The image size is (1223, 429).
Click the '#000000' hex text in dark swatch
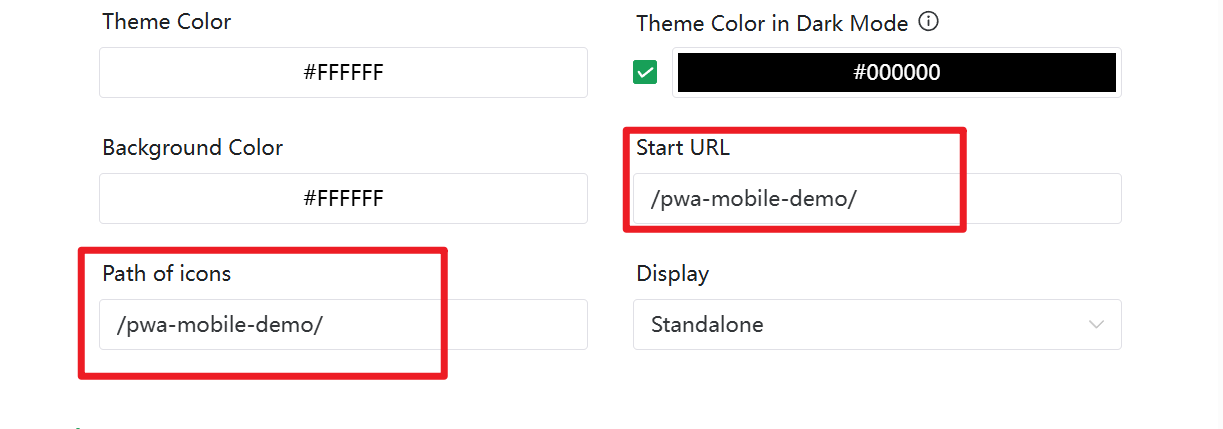click(896, 73)
